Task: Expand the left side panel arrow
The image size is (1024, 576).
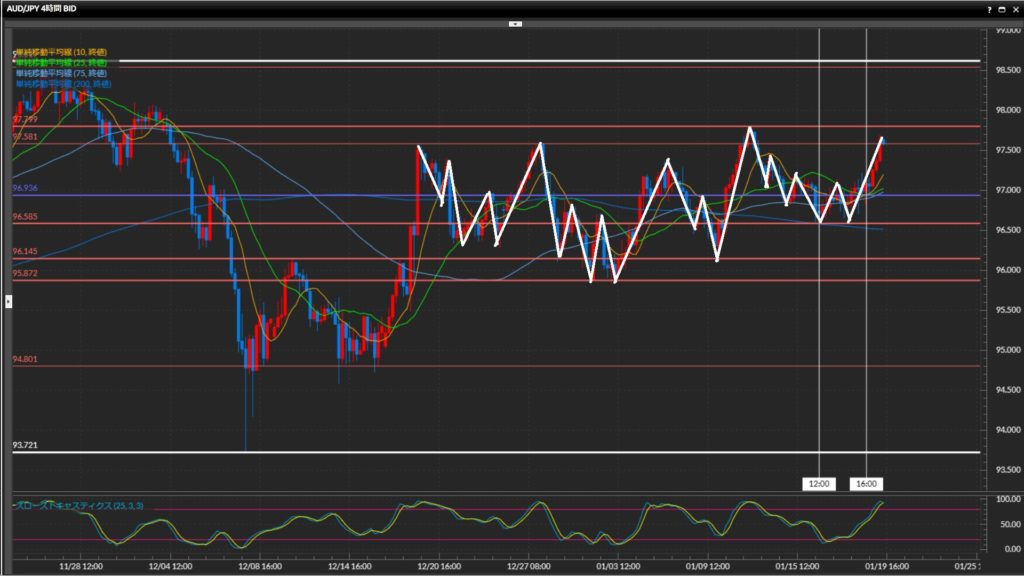Action: pos(7,300)
